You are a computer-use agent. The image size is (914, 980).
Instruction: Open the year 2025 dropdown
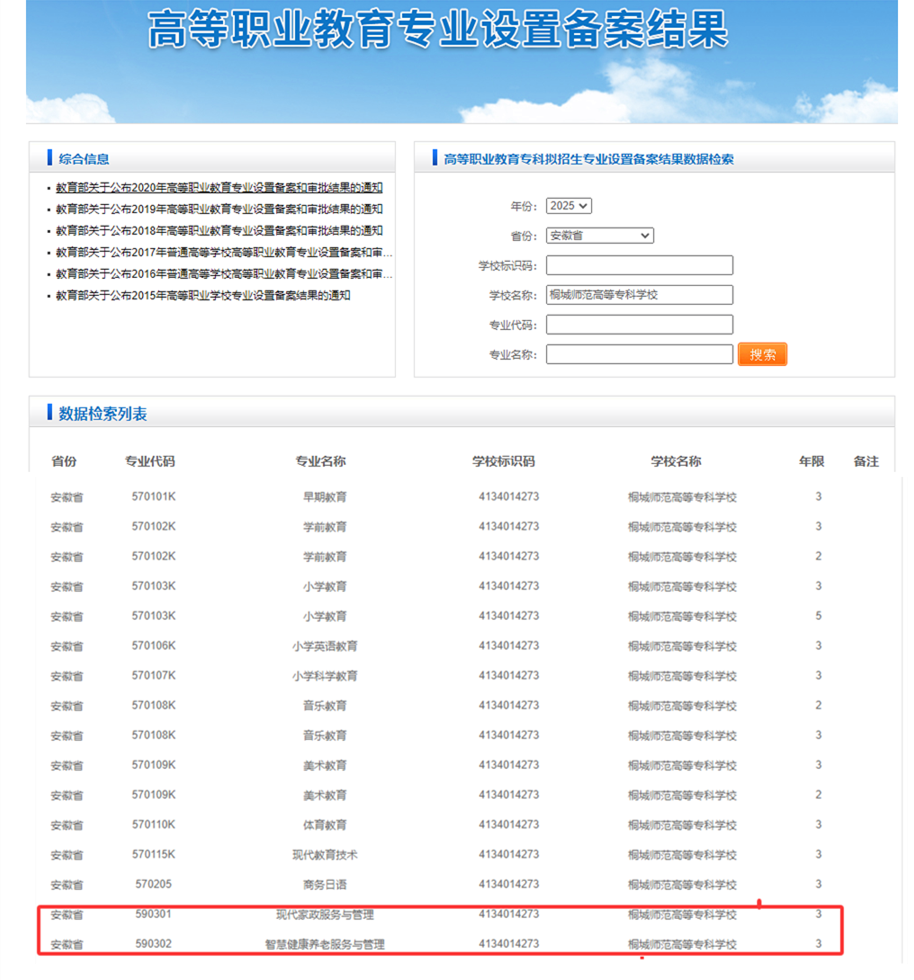(569, 206)
